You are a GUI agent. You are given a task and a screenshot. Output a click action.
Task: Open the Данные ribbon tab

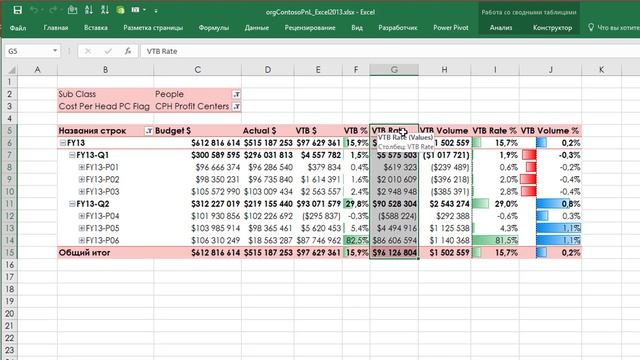point(257,28)
